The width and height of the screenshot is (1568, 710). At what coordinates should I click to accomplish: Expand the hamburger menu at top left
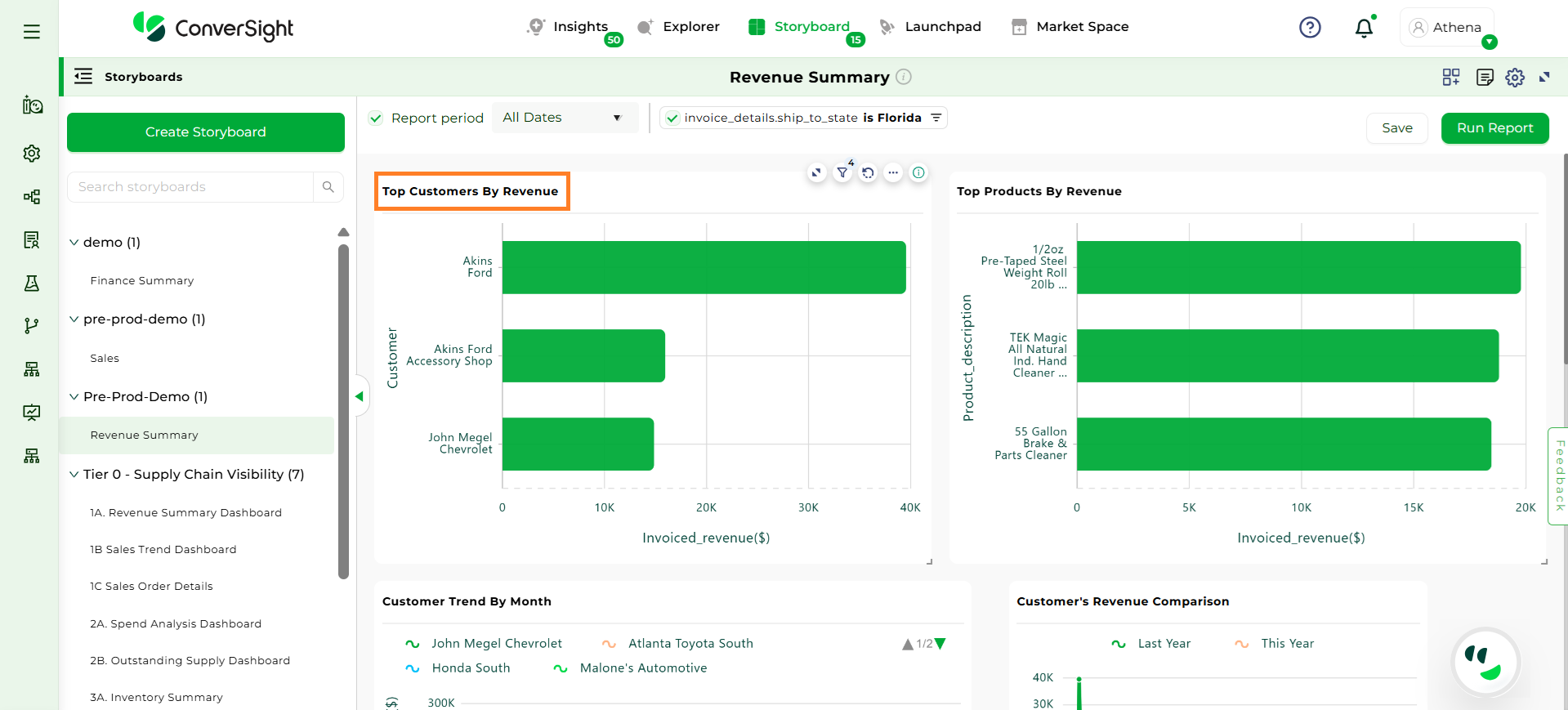(x=32, y=32)
